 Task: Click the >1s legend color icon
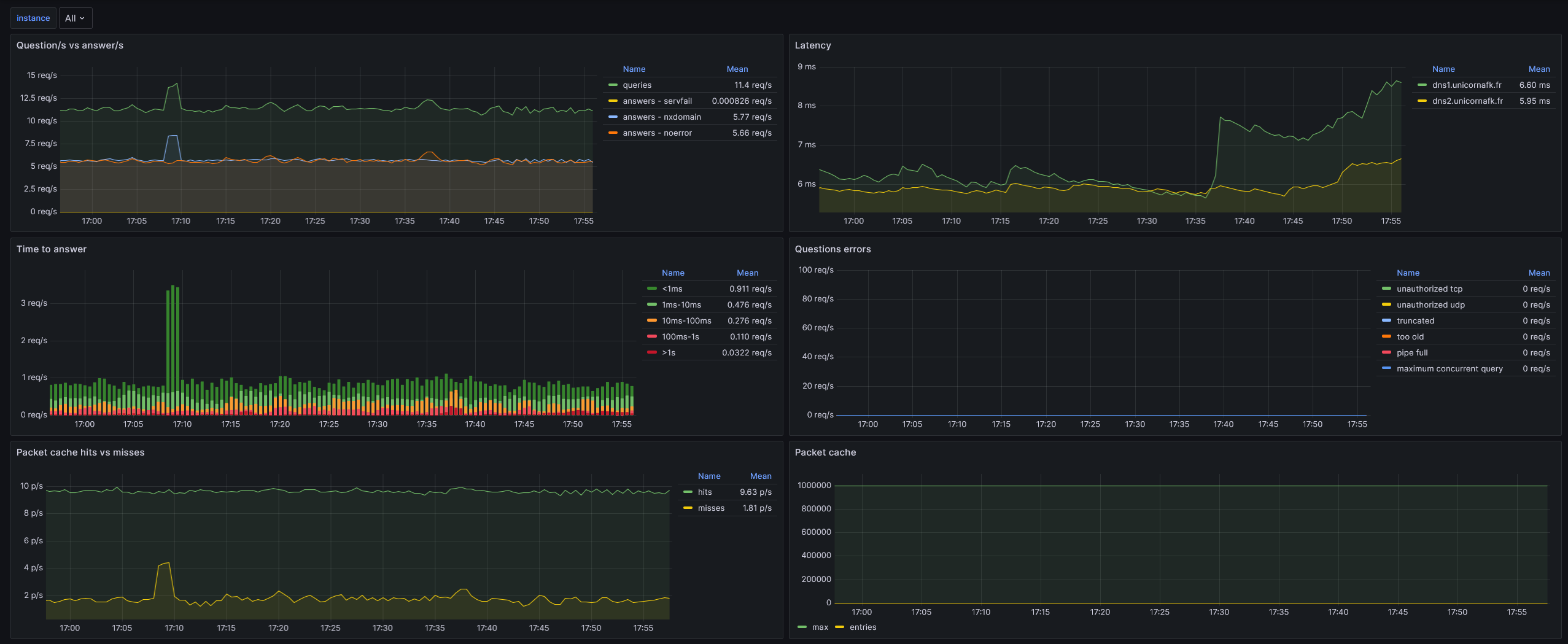(652, 353)
